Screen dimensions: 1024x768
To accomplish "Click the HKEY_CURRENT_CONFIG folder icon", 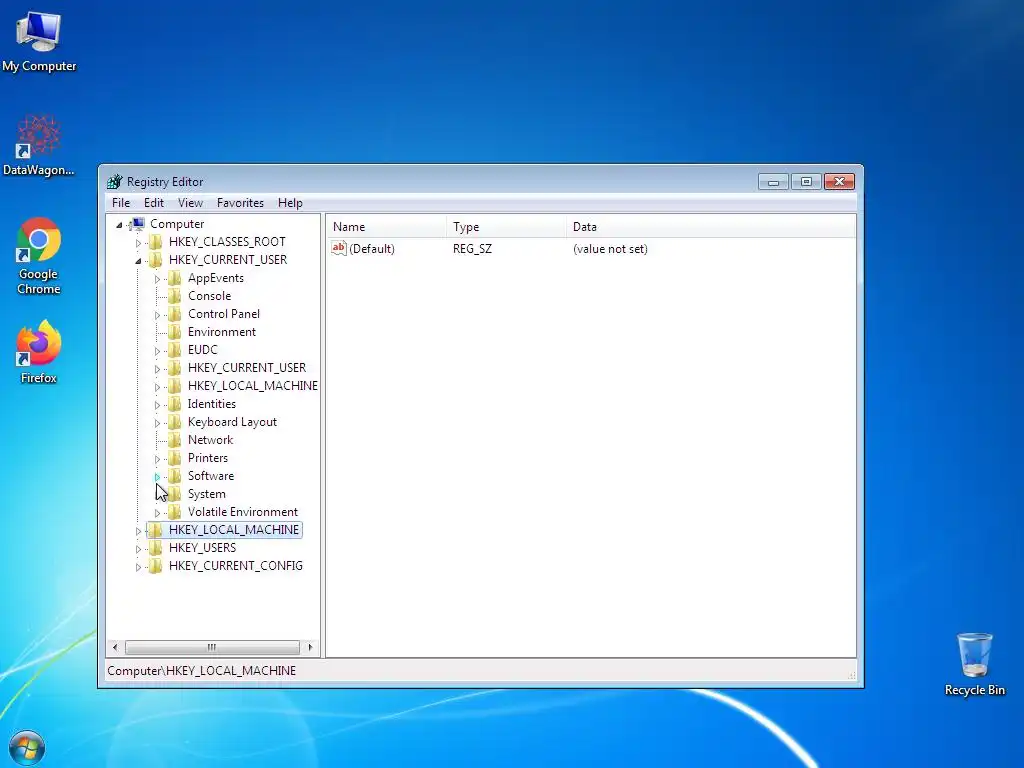I will coord(155,566).
